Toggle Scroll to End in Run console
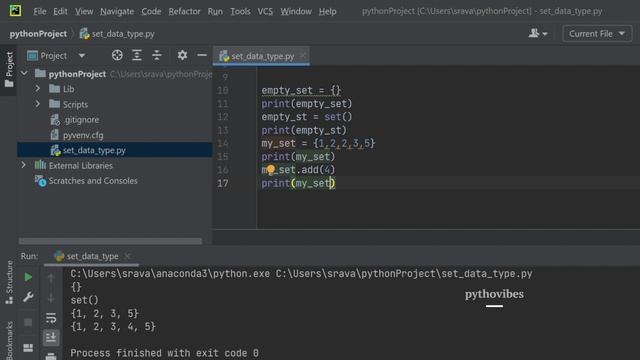 51,338
